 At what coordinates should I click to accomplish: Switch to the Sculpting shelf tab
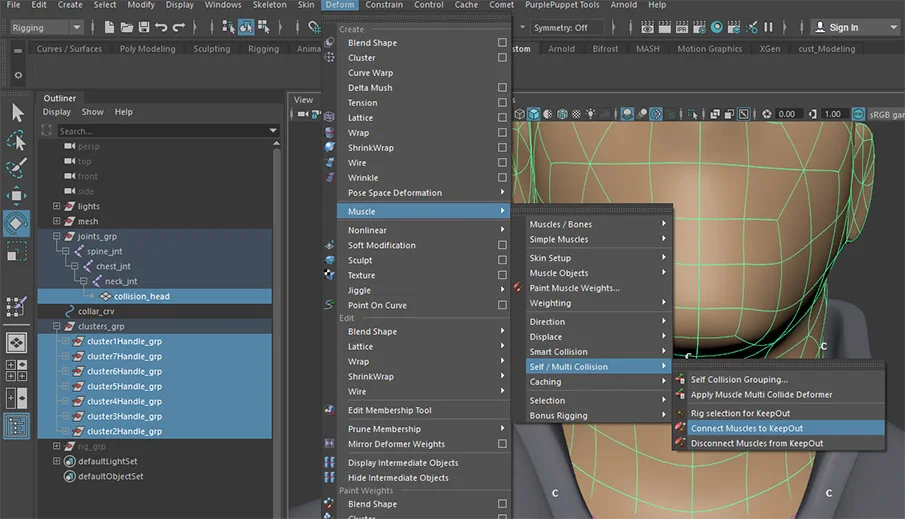tap(212, 49)
